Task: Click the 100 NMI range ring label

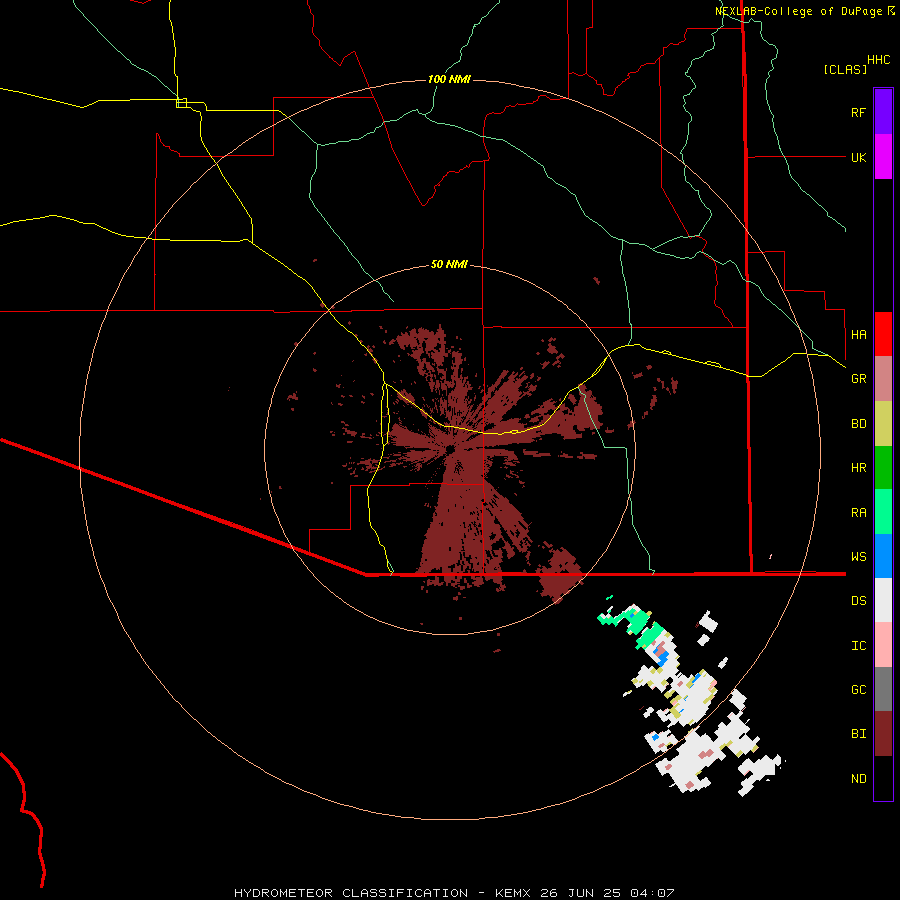Action: tap(449, 79)
